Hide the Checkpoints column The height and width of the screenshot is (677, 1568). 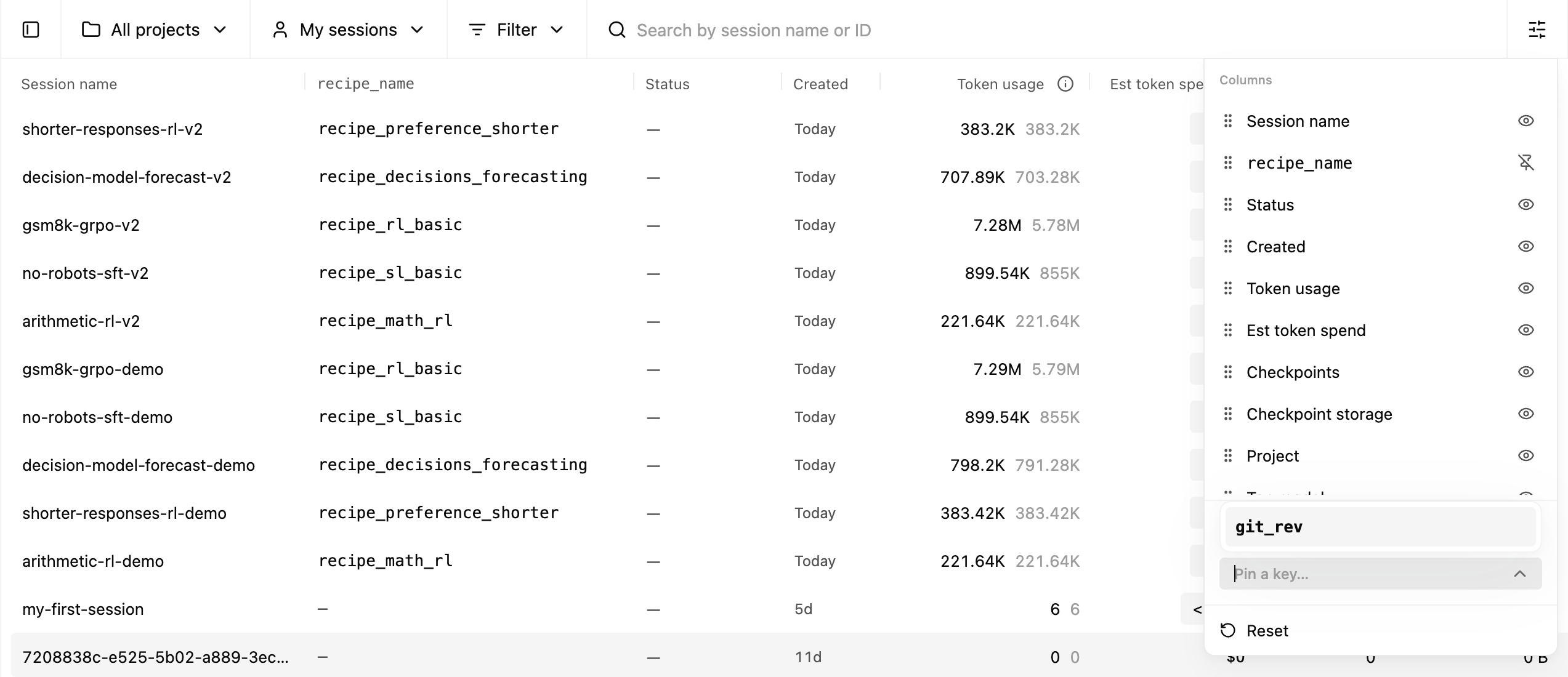tap(1526, 372)
